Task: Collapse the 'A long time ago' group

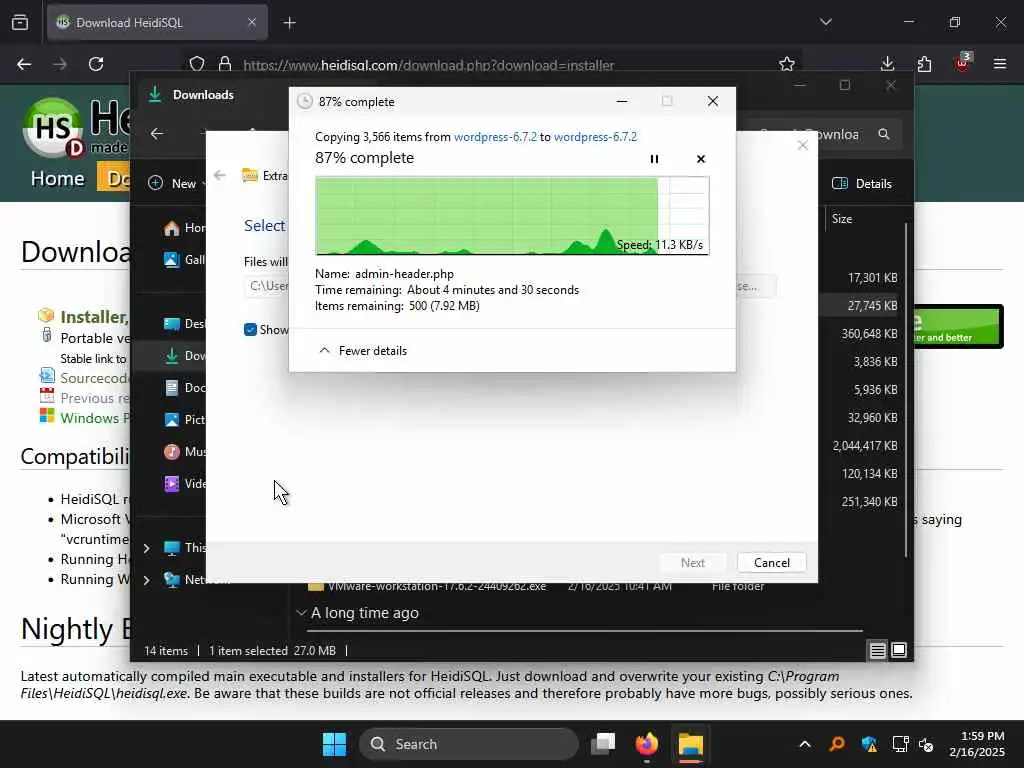Action: [x=301, y=613]
